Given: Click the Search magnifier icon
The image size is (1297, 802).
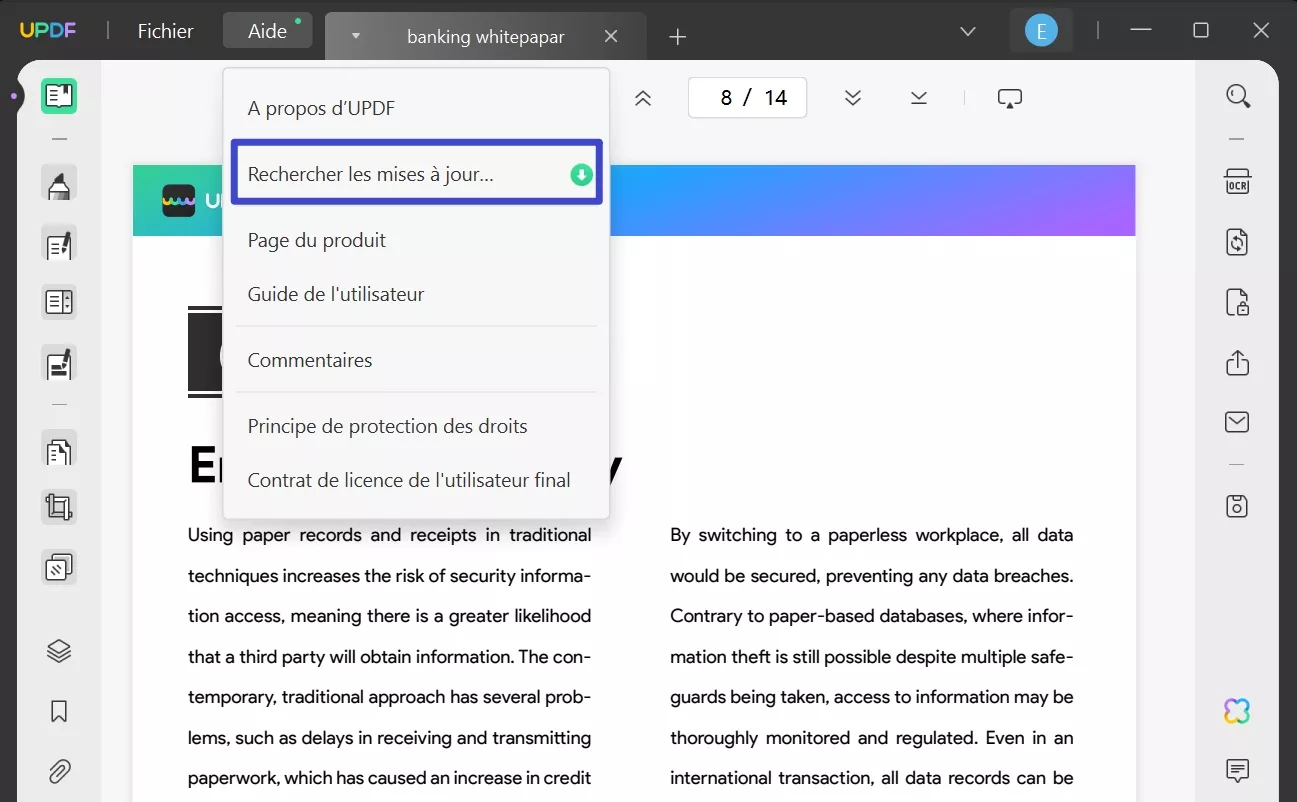Looking at the screenshot, I should pyautogui.click(x=1237, y=96).
